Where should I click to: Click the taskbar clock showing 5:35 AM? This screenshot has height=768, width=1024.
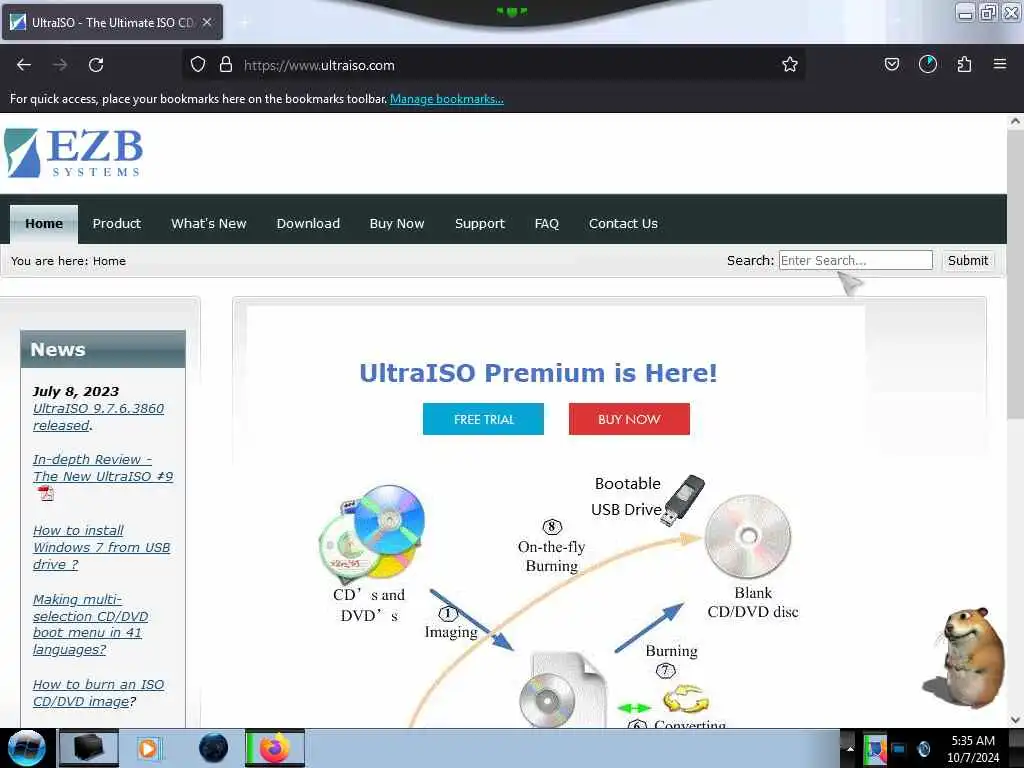(973, 748)
